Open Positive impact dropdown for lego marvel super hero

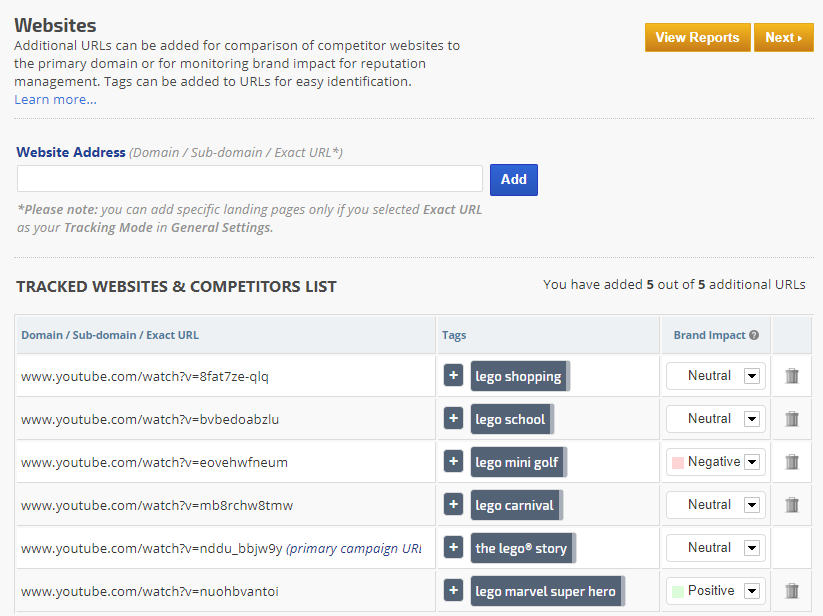point(752,591)
